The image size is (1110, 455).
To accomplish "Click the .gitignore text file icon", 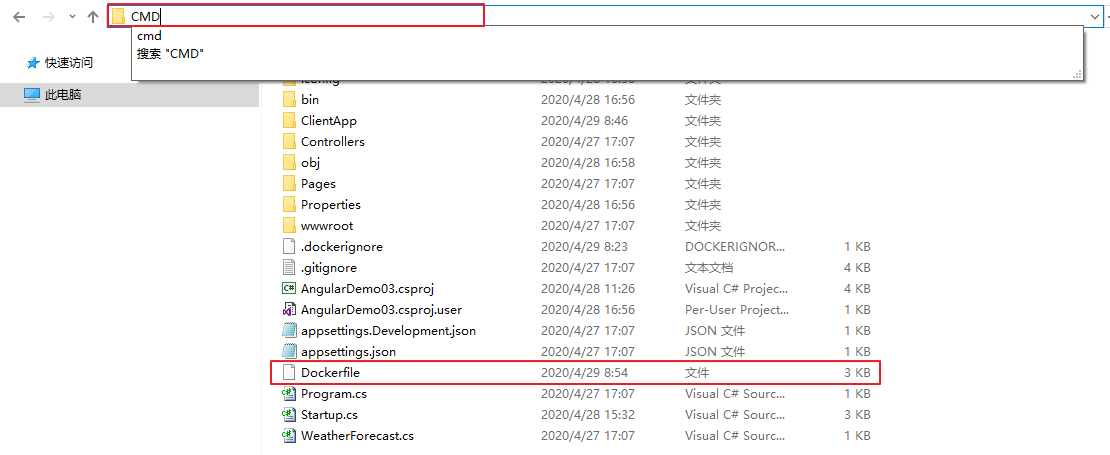I will (x=288, y=267).
